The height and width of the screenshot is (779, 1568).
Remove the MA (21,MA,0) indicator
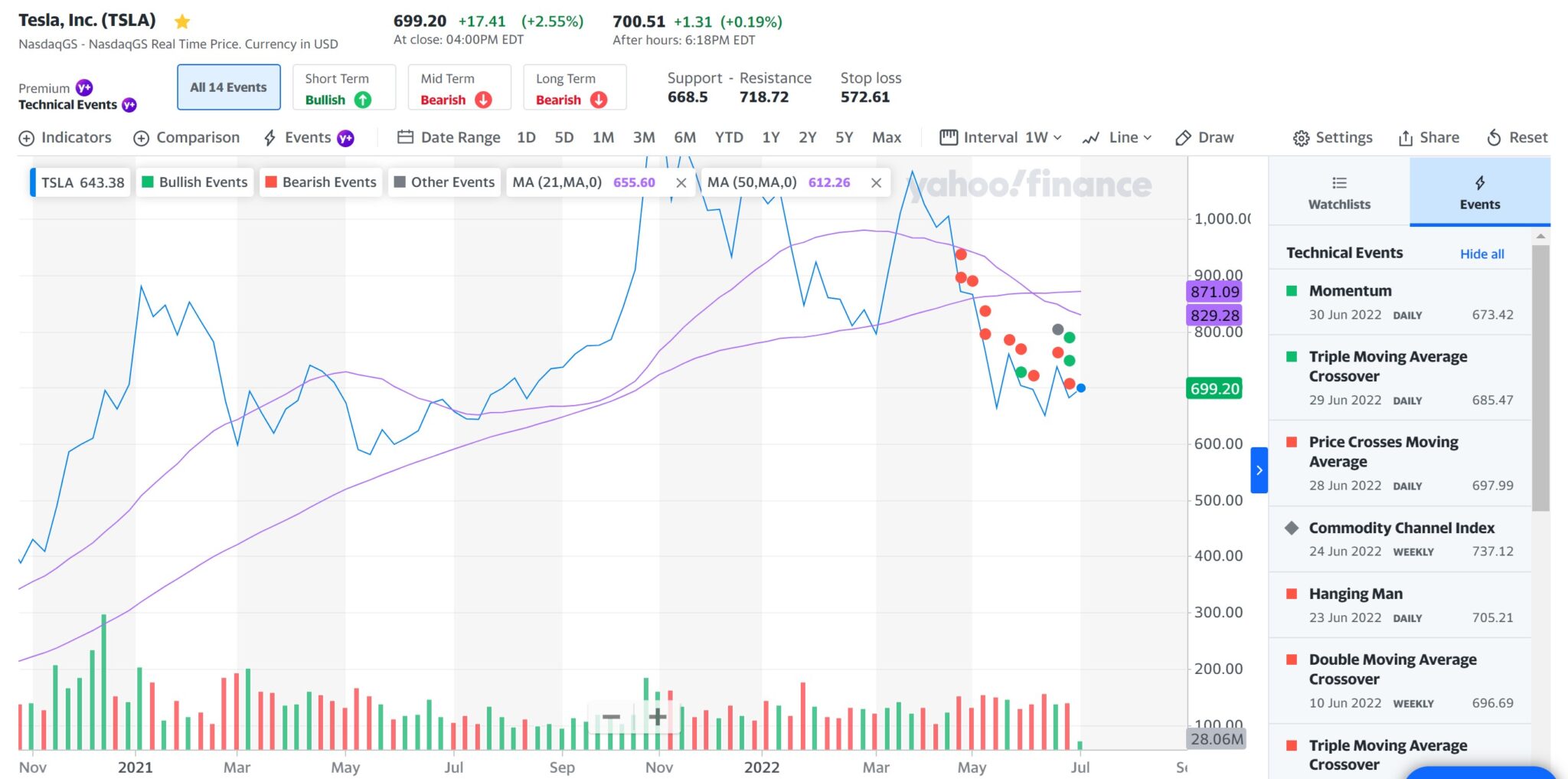click(681, 183)
